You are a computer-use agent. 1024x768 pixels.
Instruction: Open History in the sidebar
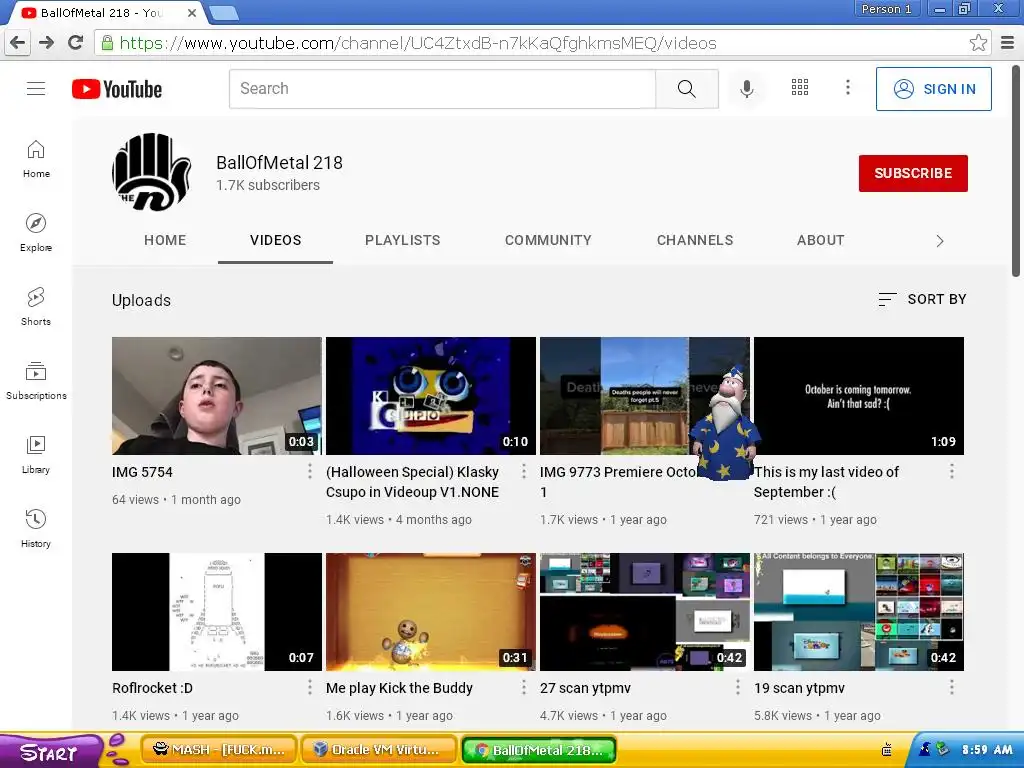coord(36,528)
